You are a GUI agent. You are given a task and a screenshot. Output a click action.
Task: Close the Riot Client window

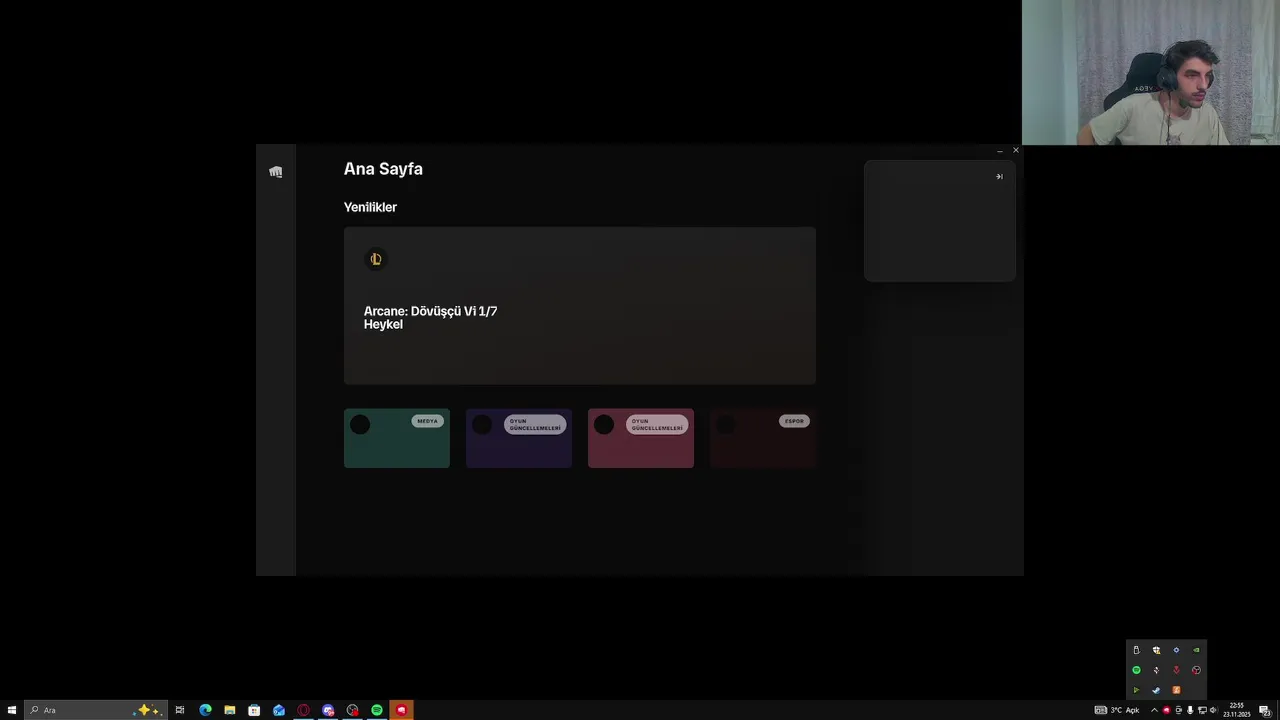point(1015,151)
